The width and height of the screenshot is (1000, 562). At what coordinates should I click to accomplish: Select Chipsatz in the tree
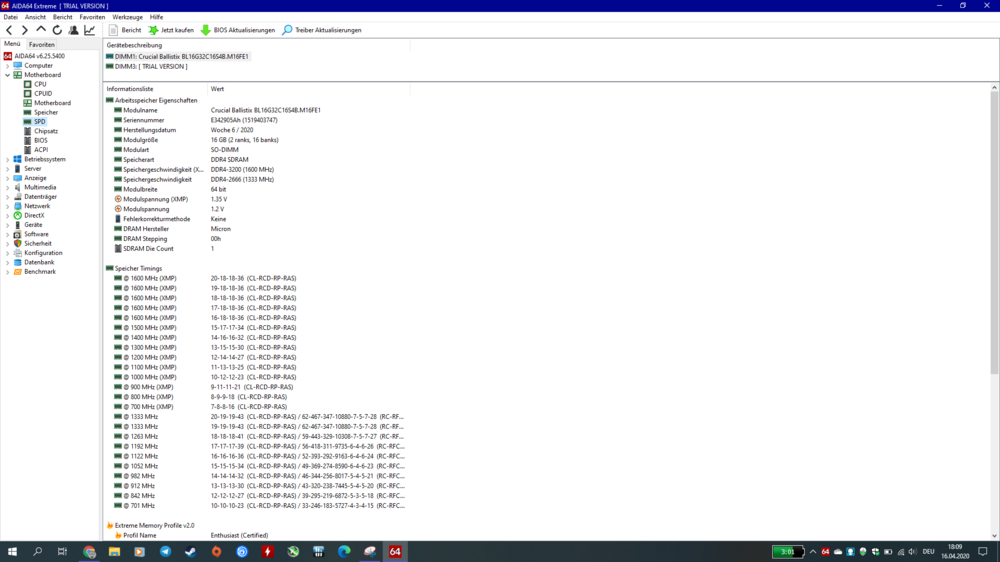click(x=46, y=131)
